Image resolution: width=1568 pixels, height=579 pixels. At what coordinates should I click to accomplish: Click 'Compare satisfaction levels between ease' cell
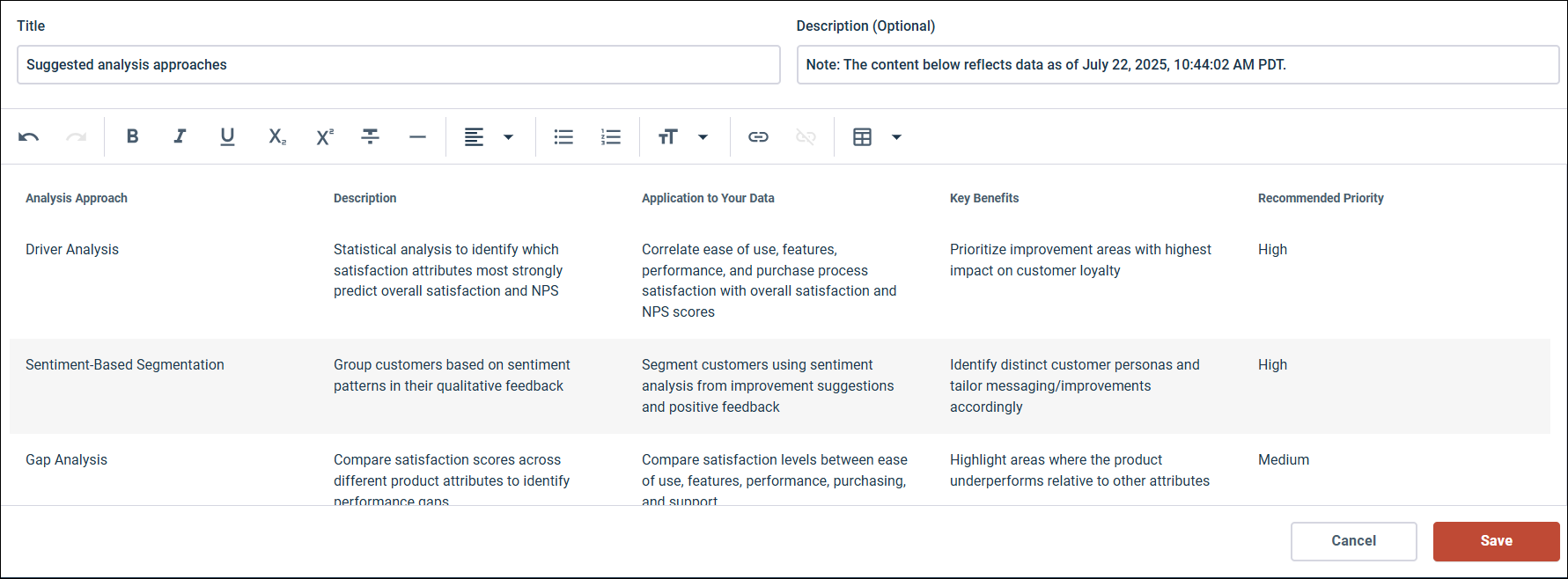click(x=775, y=478)
